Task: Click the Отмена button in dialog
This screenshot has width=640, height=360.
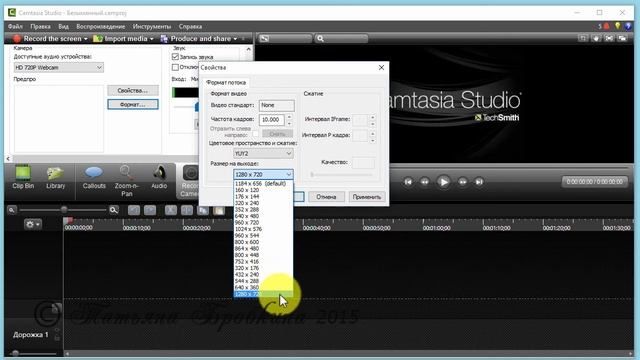Action: 326,197
